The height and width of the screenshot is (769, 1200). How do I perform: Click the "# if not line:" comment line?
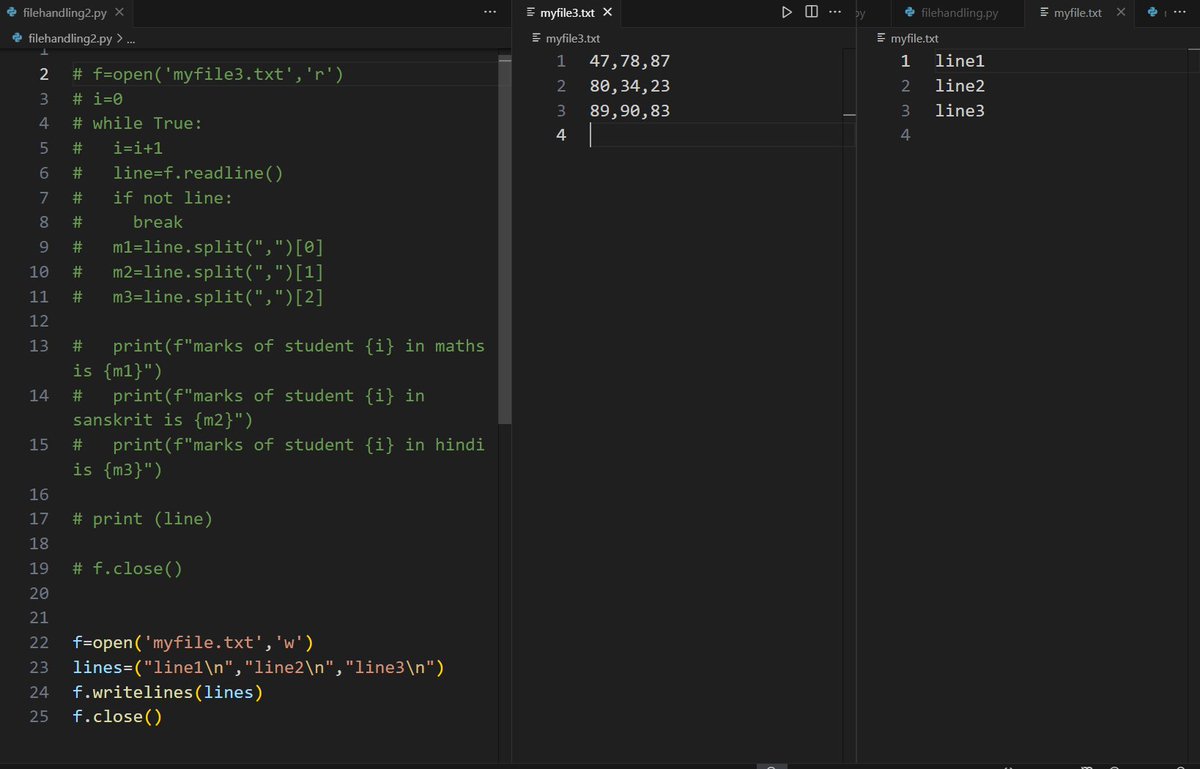coord(153,198)
